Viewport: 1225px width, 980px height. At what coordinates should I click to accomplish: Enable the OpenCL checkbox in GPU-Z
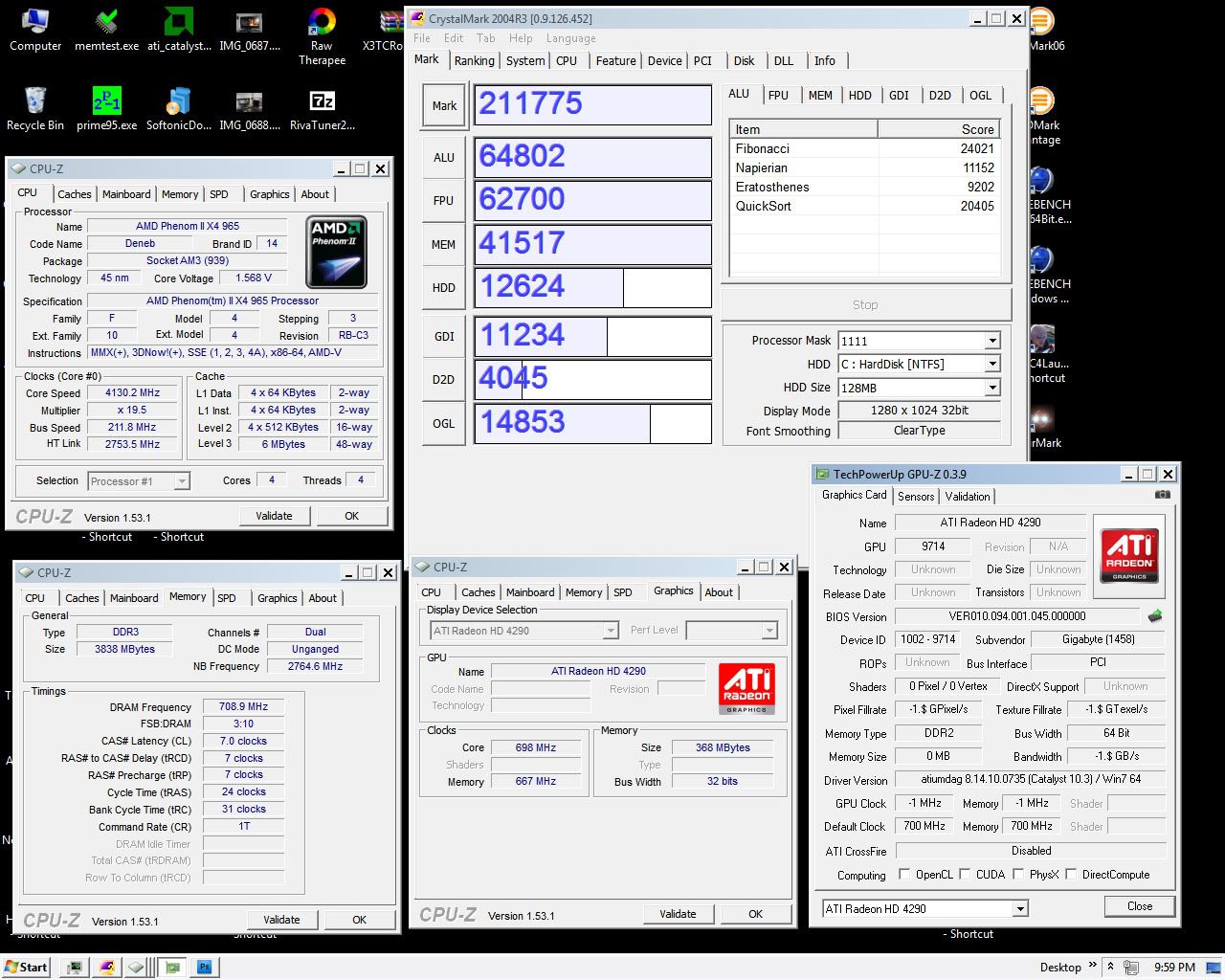tap(904, 874)
